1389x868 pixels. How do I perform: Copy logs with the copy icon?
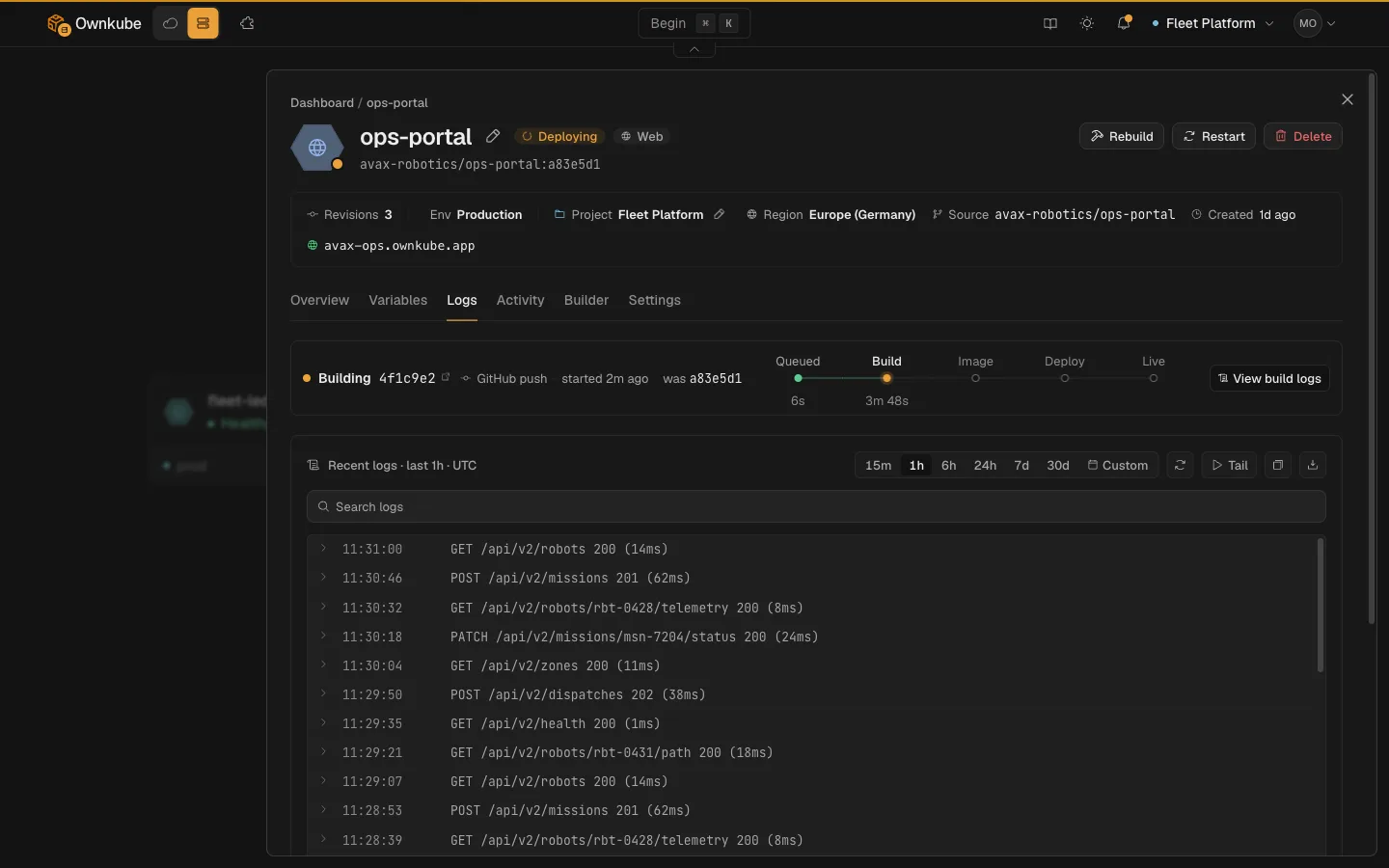[x=1278, y=465]
